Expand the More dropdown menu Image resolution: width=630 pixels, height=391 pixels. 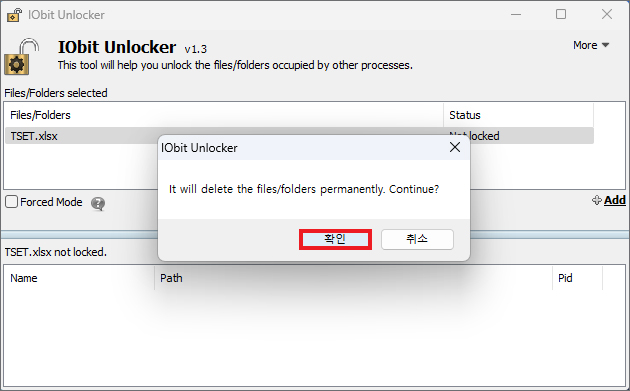click(x=591, y=45)
